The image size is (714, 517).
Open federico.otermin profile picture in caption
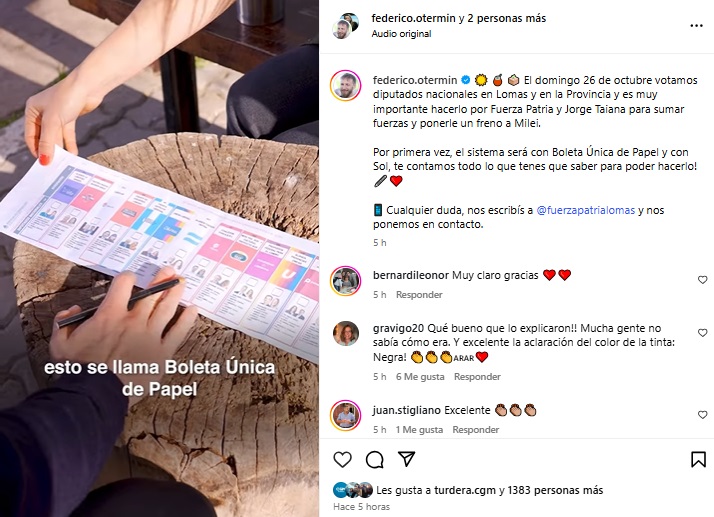(x=346, y=85)
